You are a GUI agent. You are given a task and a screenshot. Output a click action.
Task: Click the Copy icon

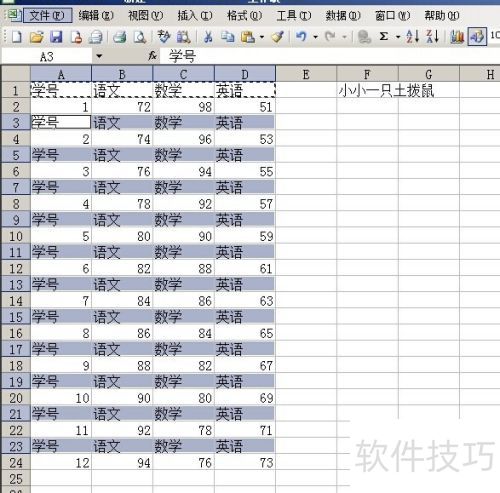coord(228,37)
